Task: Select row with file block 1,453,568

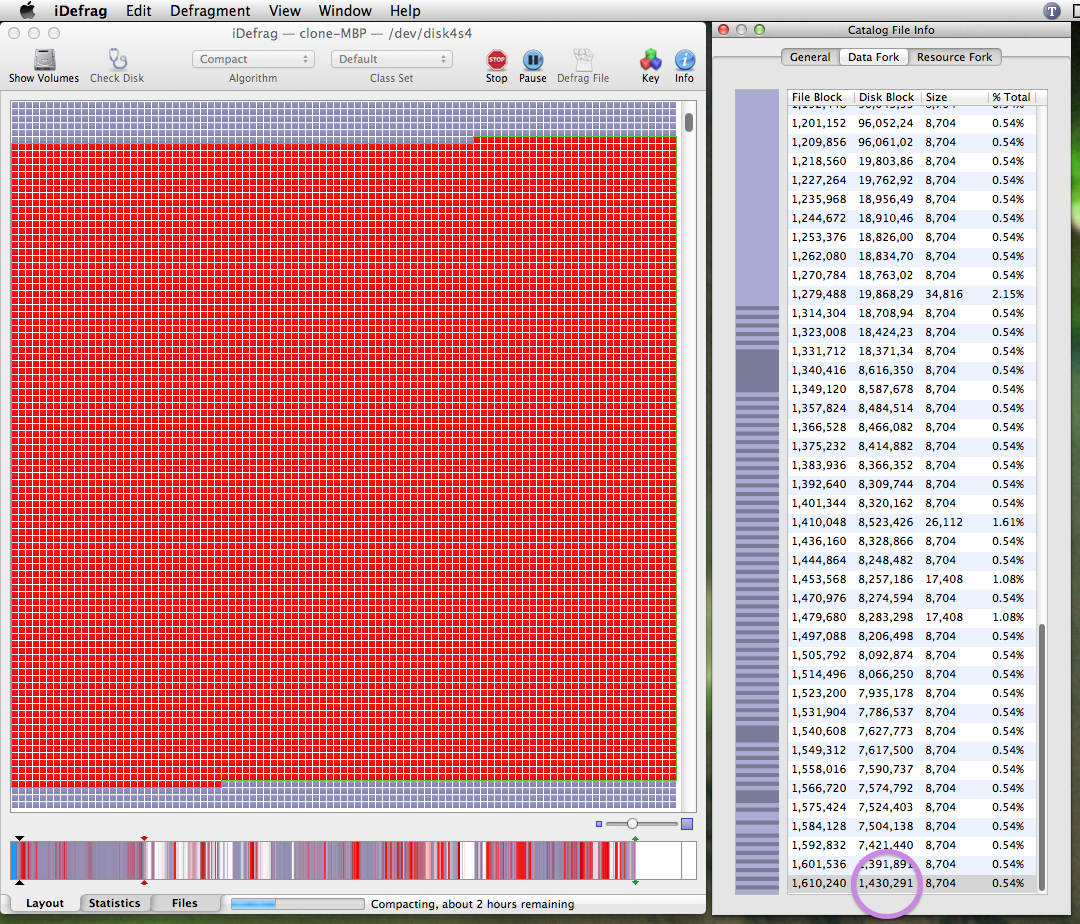Action: [912, 579]
